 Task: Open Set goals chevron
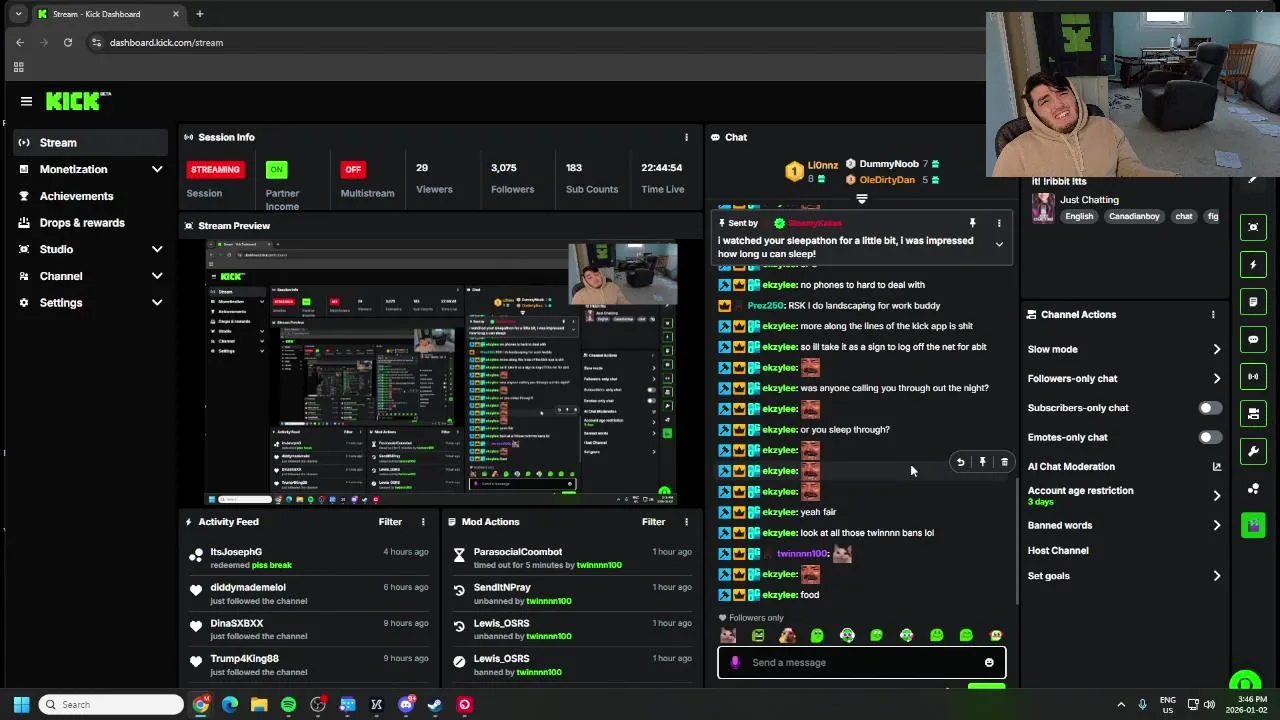click(1217, 576)
